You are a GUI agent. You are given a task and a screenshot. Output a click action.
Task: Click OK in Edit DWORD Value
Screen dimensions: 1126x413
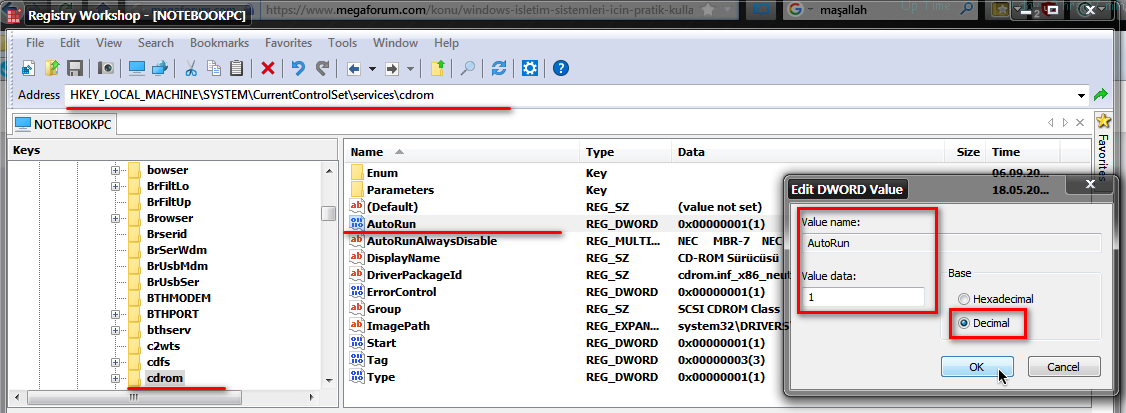pyautogui.click(x=977, y=366)
